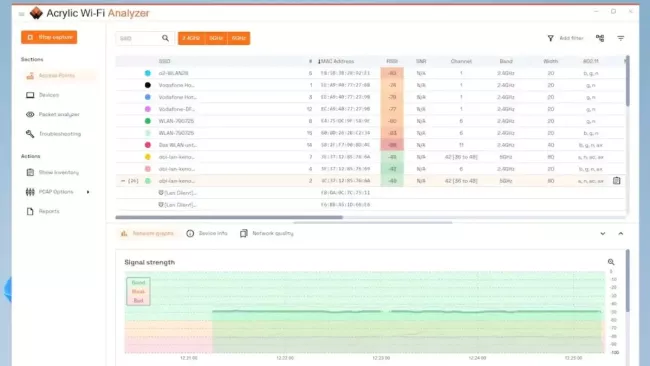Image resolution: width=650 pixels, height=366 pixels.
Task: Click the table horizontal scrollbar
Action: pos(229,217)
